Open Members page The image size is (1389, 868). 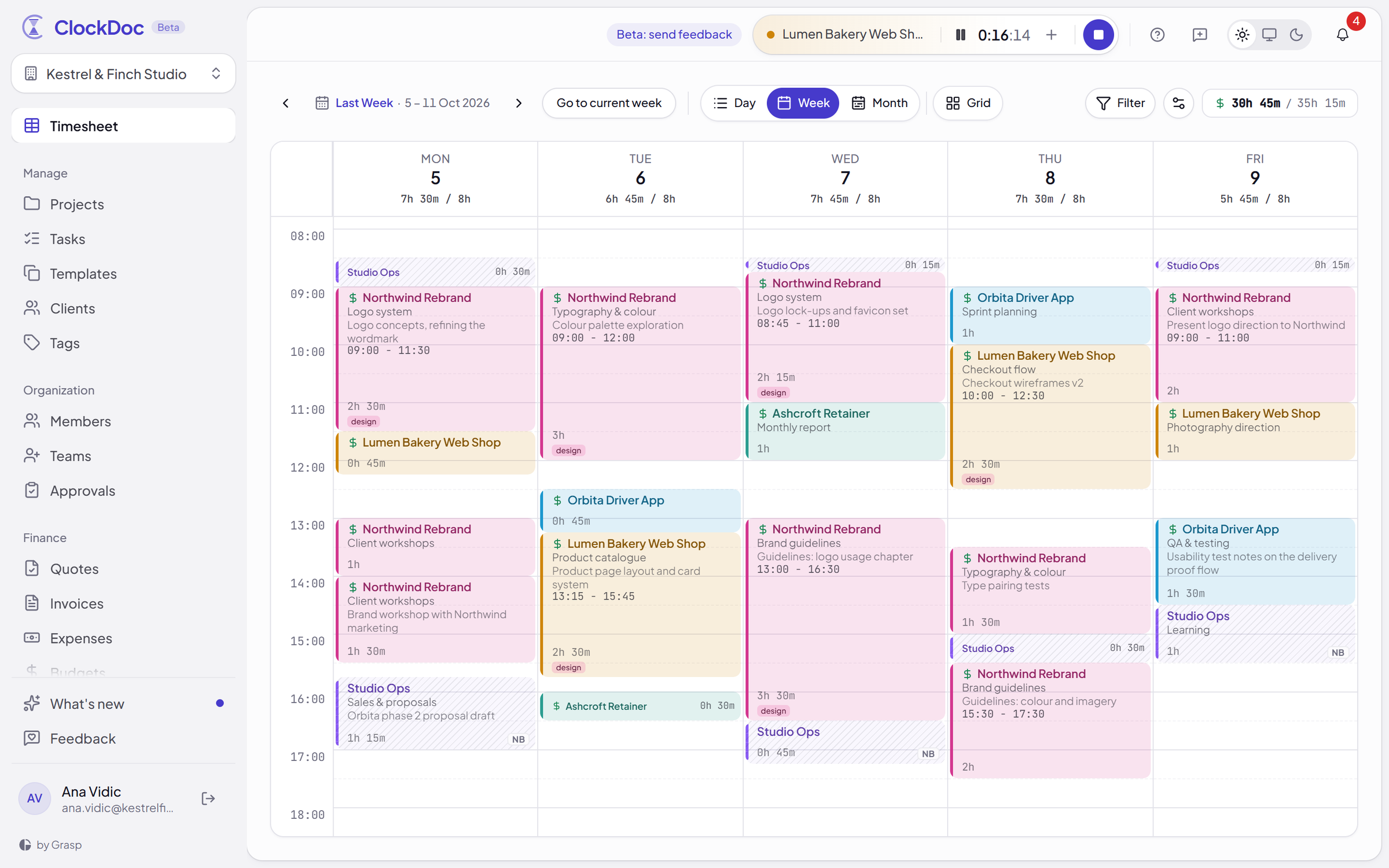123,421
